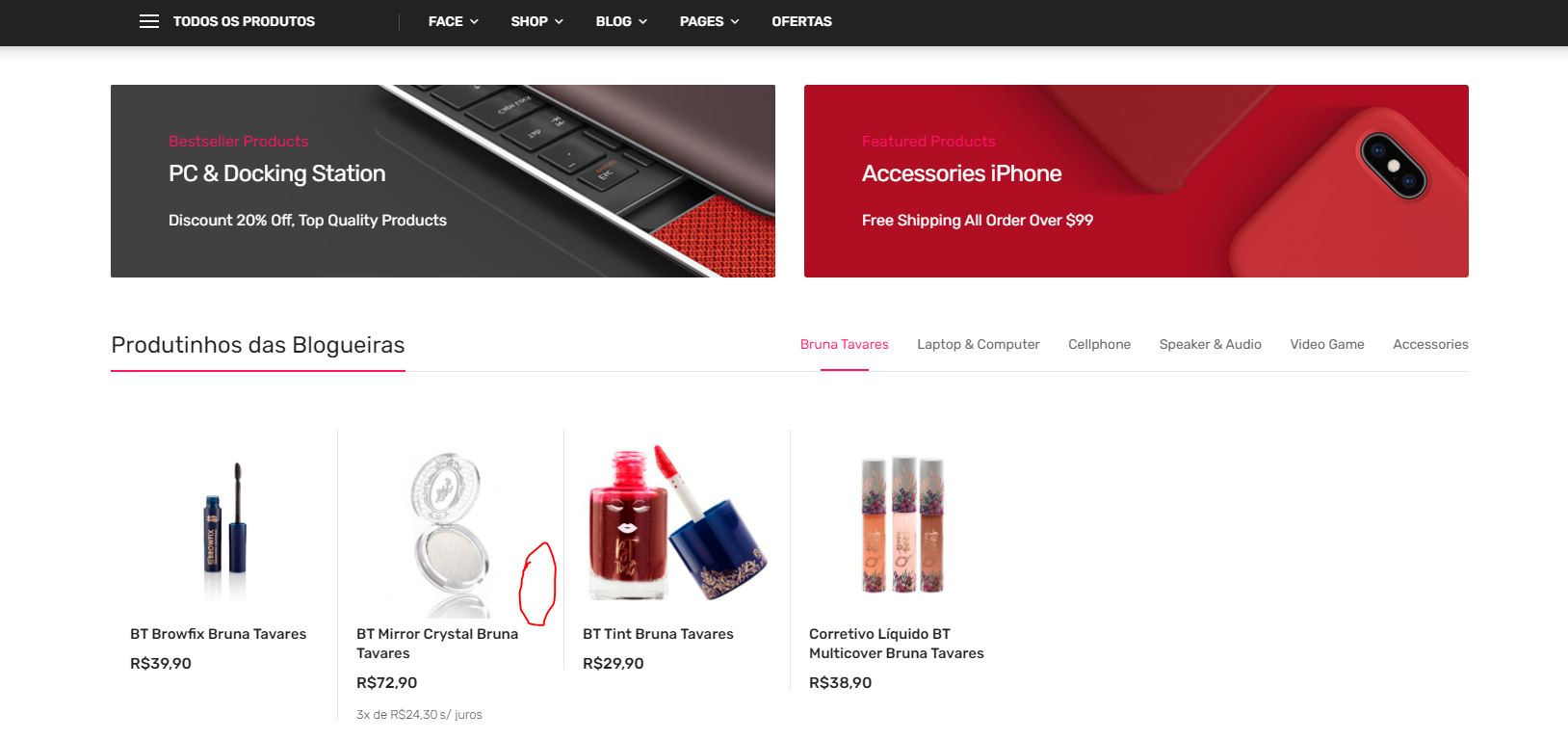The image size is (1568, 740).
Task: Click the BT Mirror Crystal compact image
Action: point(449,532)
